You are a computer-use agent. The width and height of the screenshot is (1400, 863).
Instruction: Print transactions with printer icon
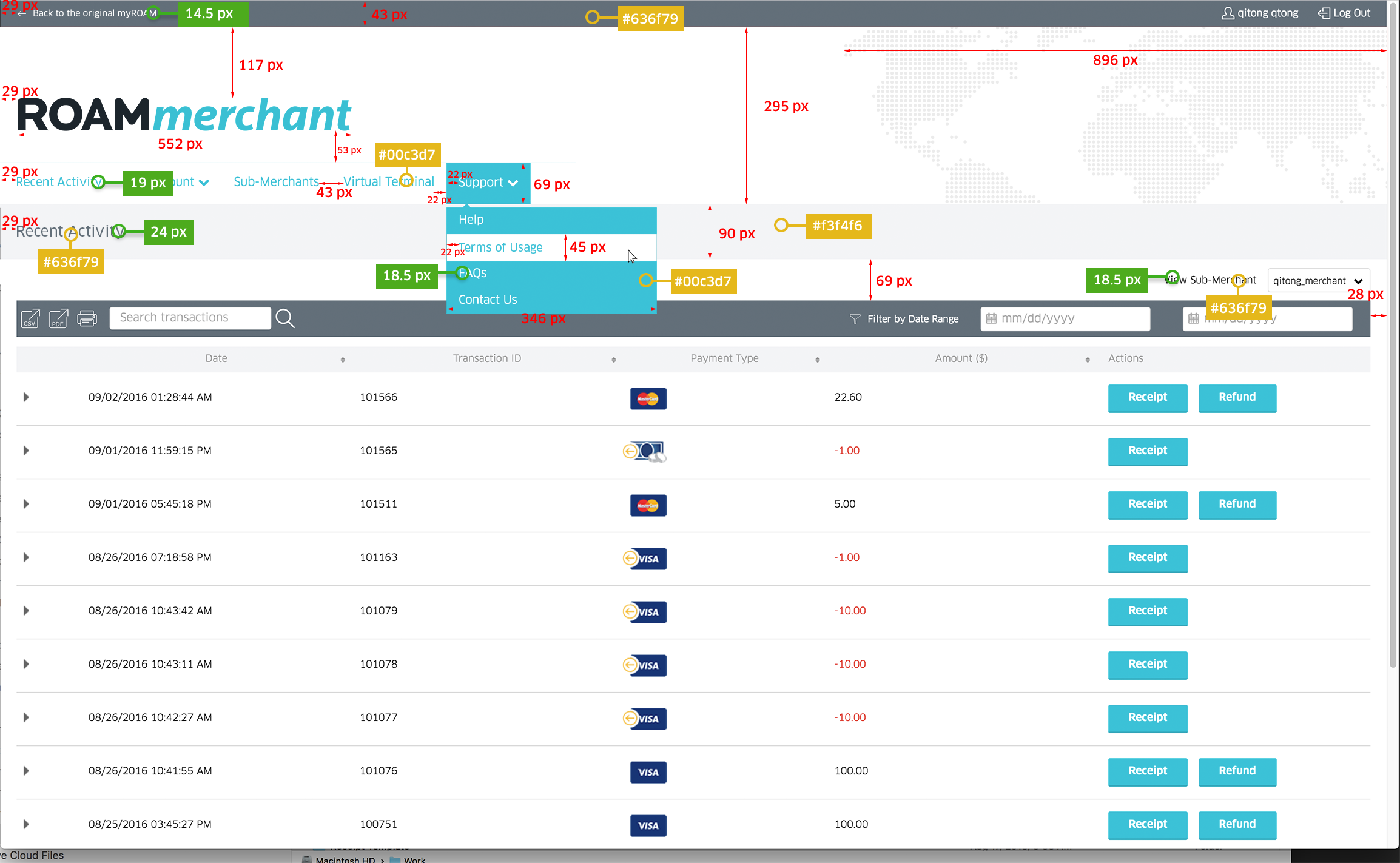pos(87,318)
